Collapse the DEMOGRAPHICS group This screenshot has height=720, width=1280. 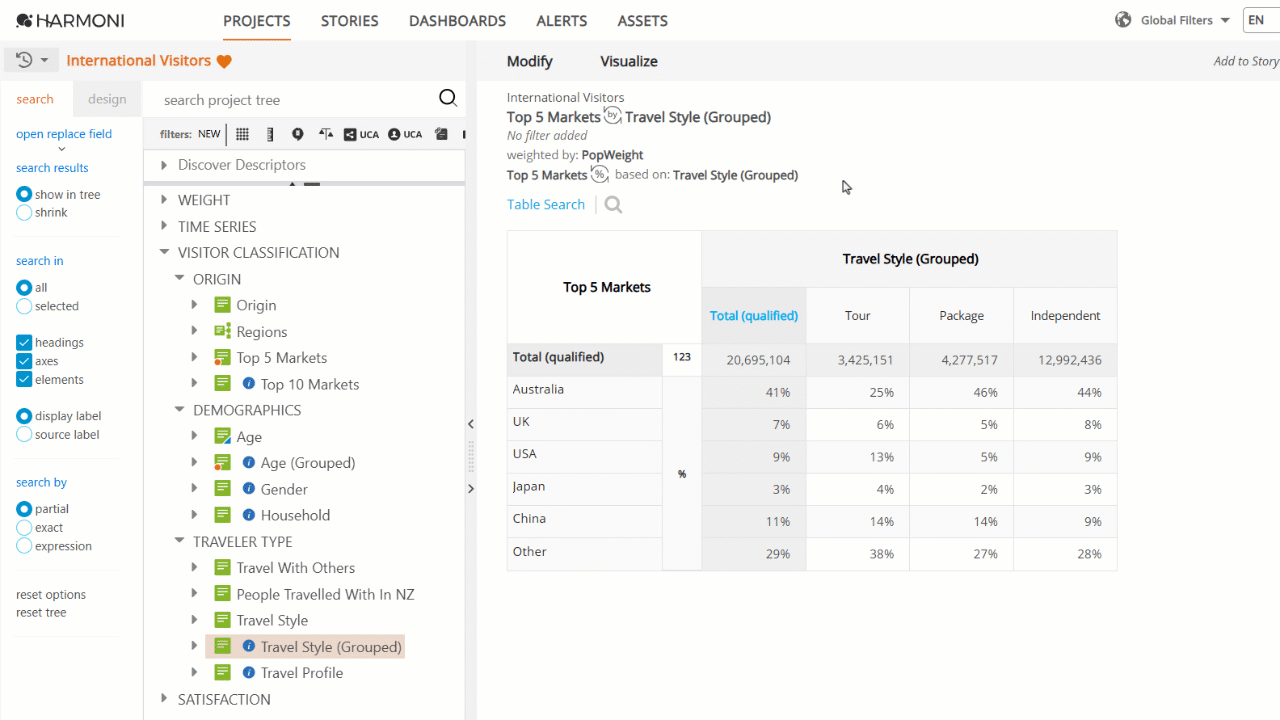click(180, 410)
